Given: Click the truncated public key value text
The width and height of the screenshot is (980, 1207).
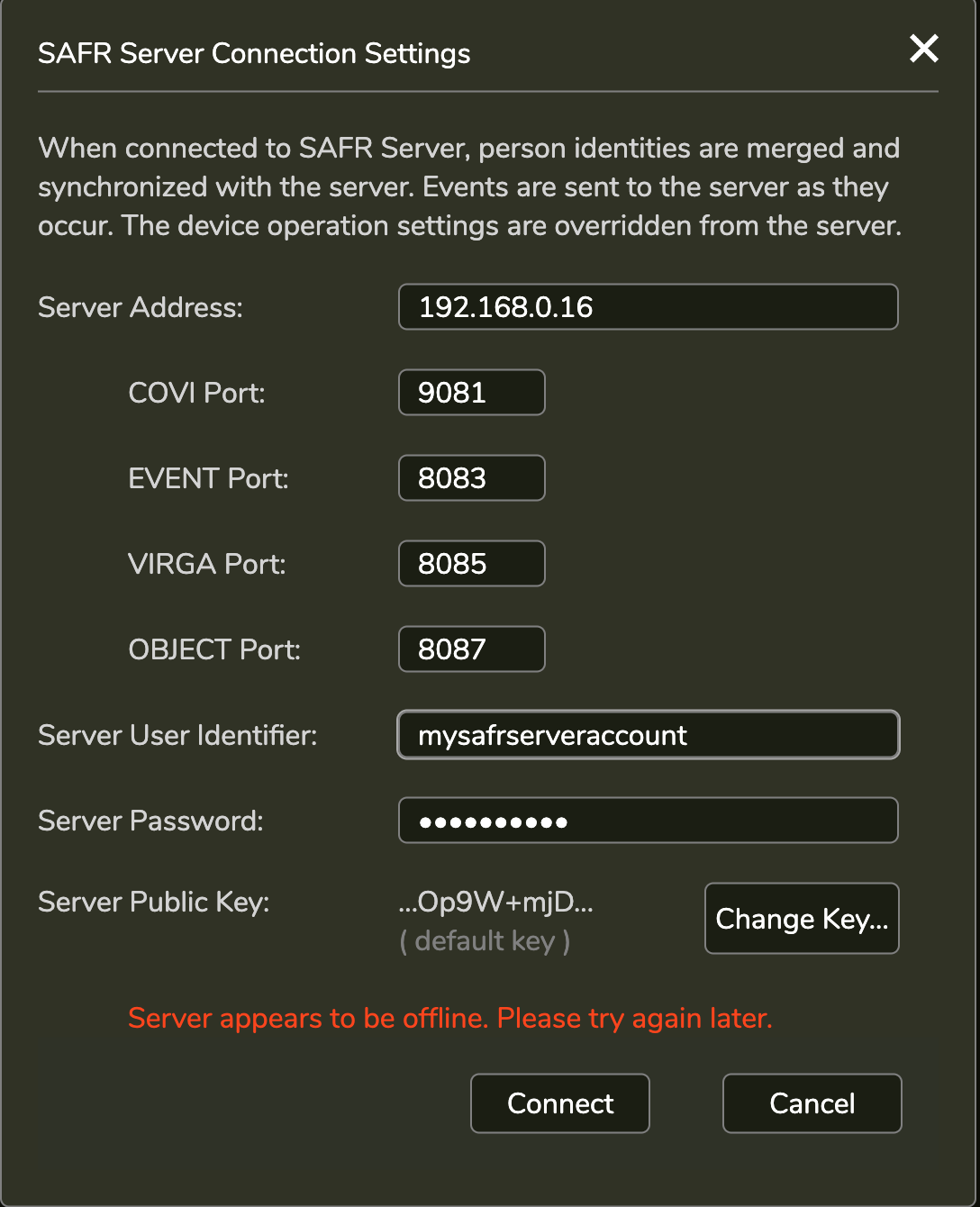Looking at the screenshot, I should tap(496, 902).
